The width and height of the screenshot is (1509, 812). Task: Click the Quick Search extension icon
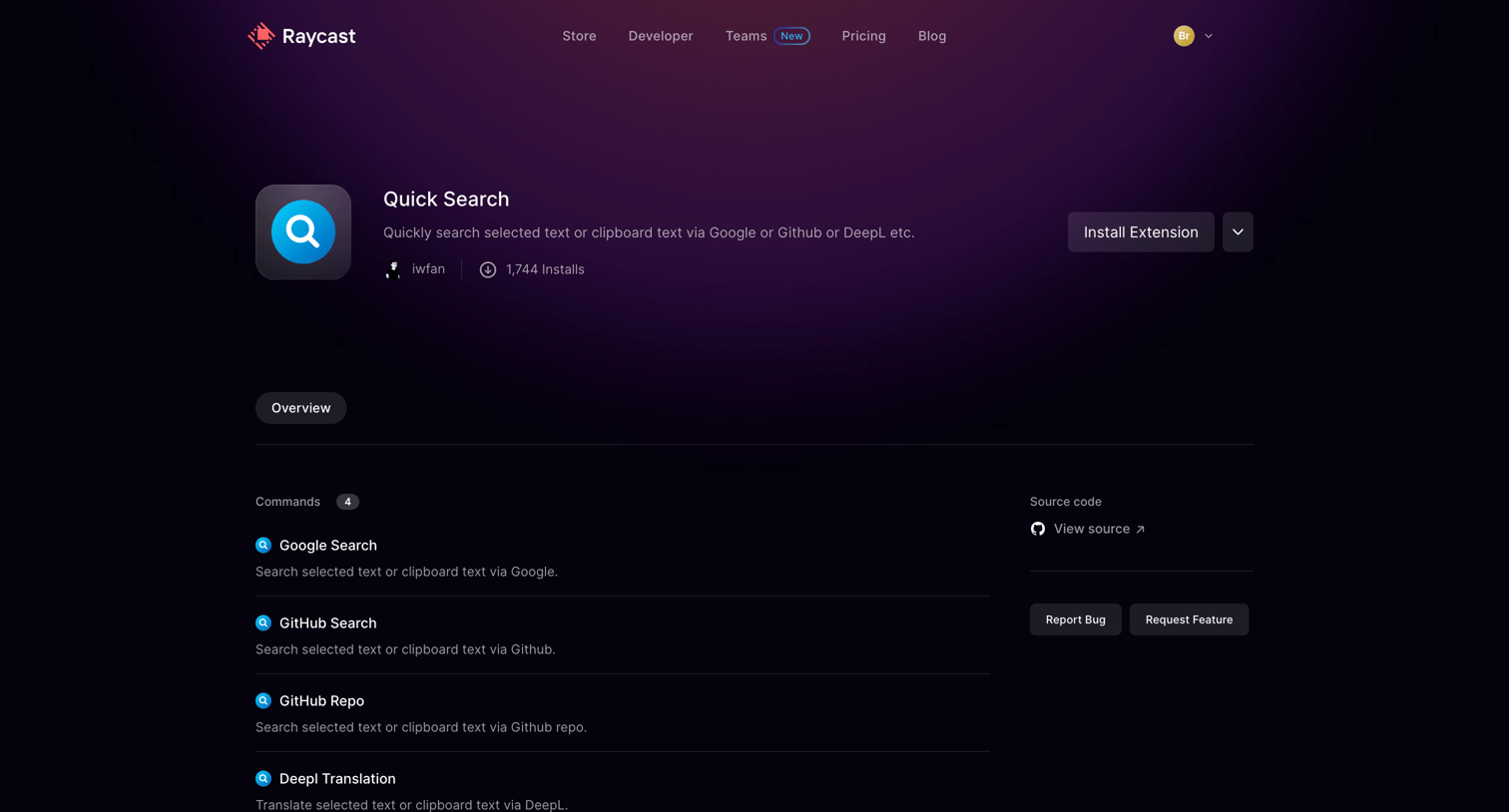point(303,232)
